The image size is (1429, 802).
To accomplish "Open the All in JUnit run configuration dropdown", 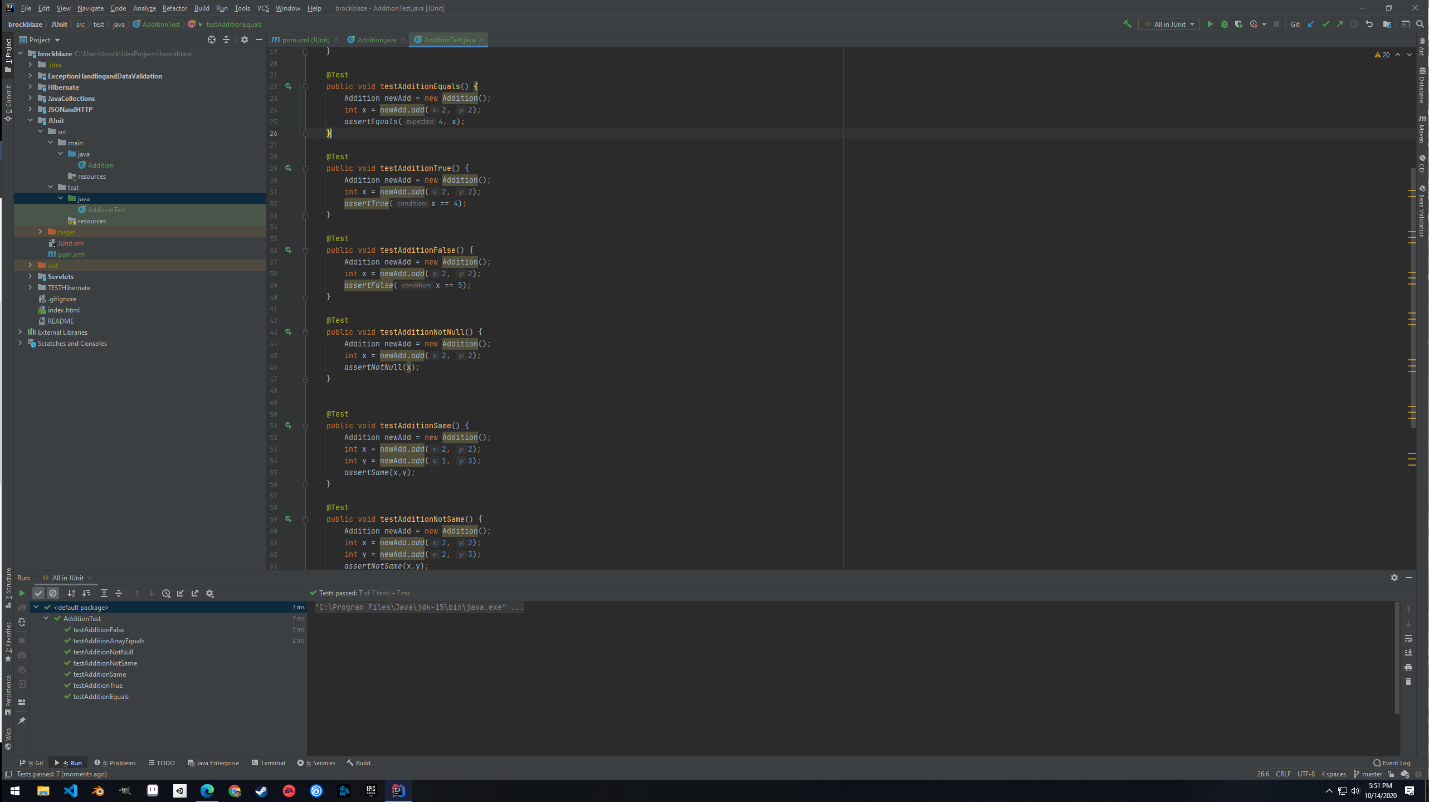I will click(x=1169, y=24).
